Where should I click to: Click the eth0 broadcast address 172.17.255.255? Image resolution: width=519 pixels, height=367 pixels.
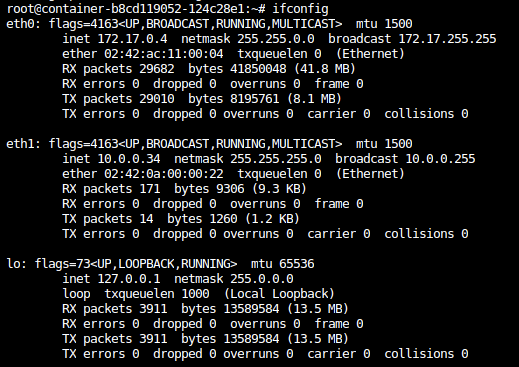click(447, 39)
